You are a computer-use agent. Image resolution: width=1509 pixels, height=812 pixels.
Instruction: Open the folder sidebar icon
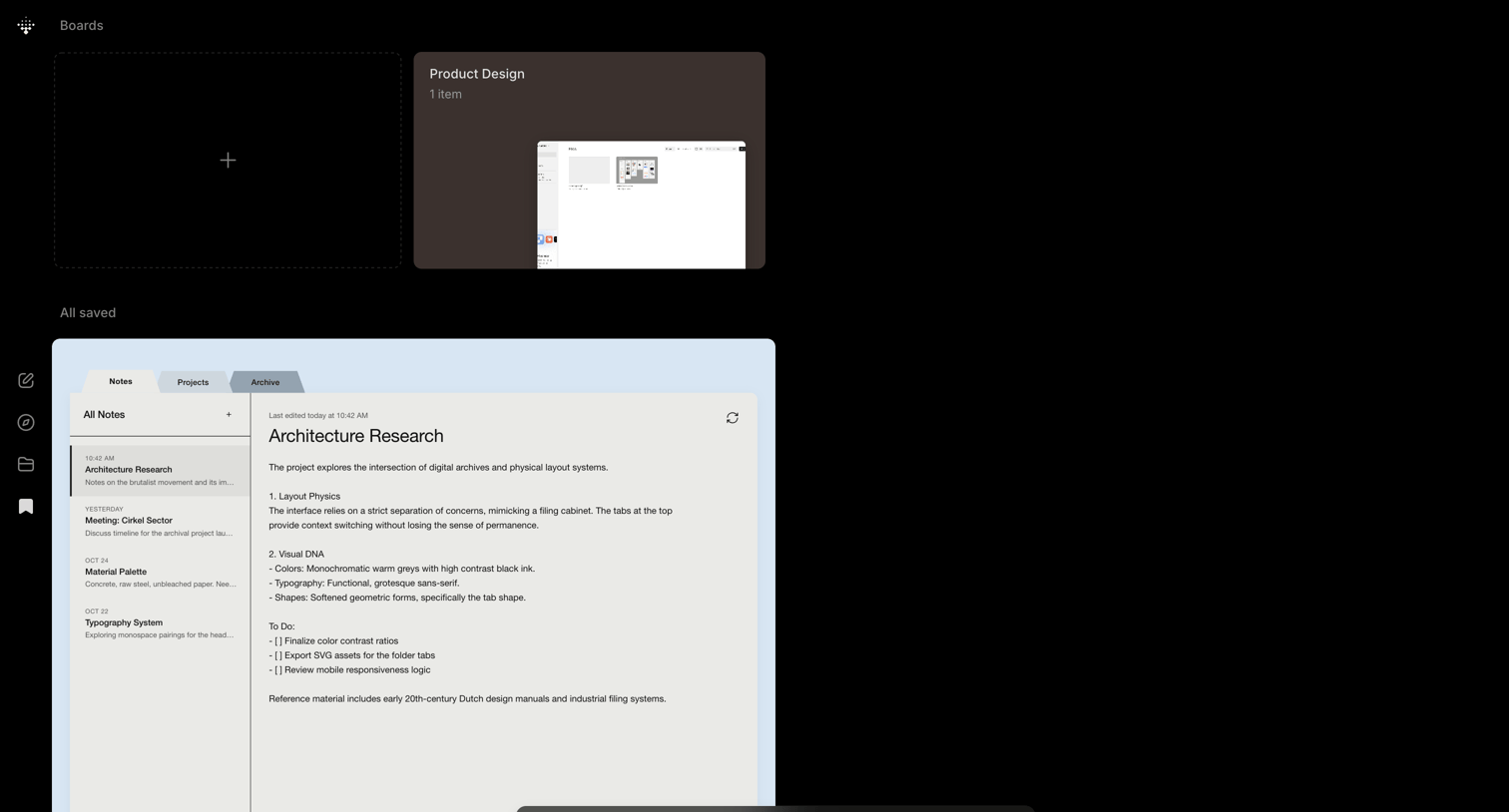(x=26, y=465)
